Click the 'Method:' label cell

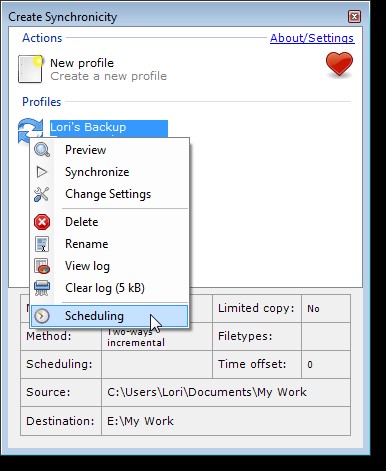point(61,336)
